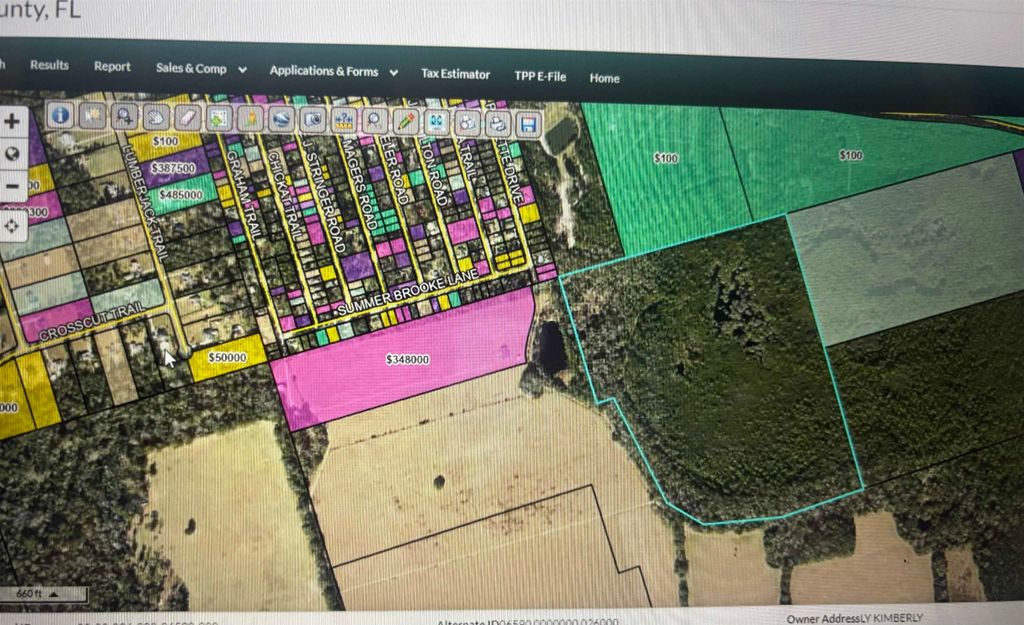This screenshot has height=625, width=1024.
Task: Click the globe full-extent icon
Action: 12,153
